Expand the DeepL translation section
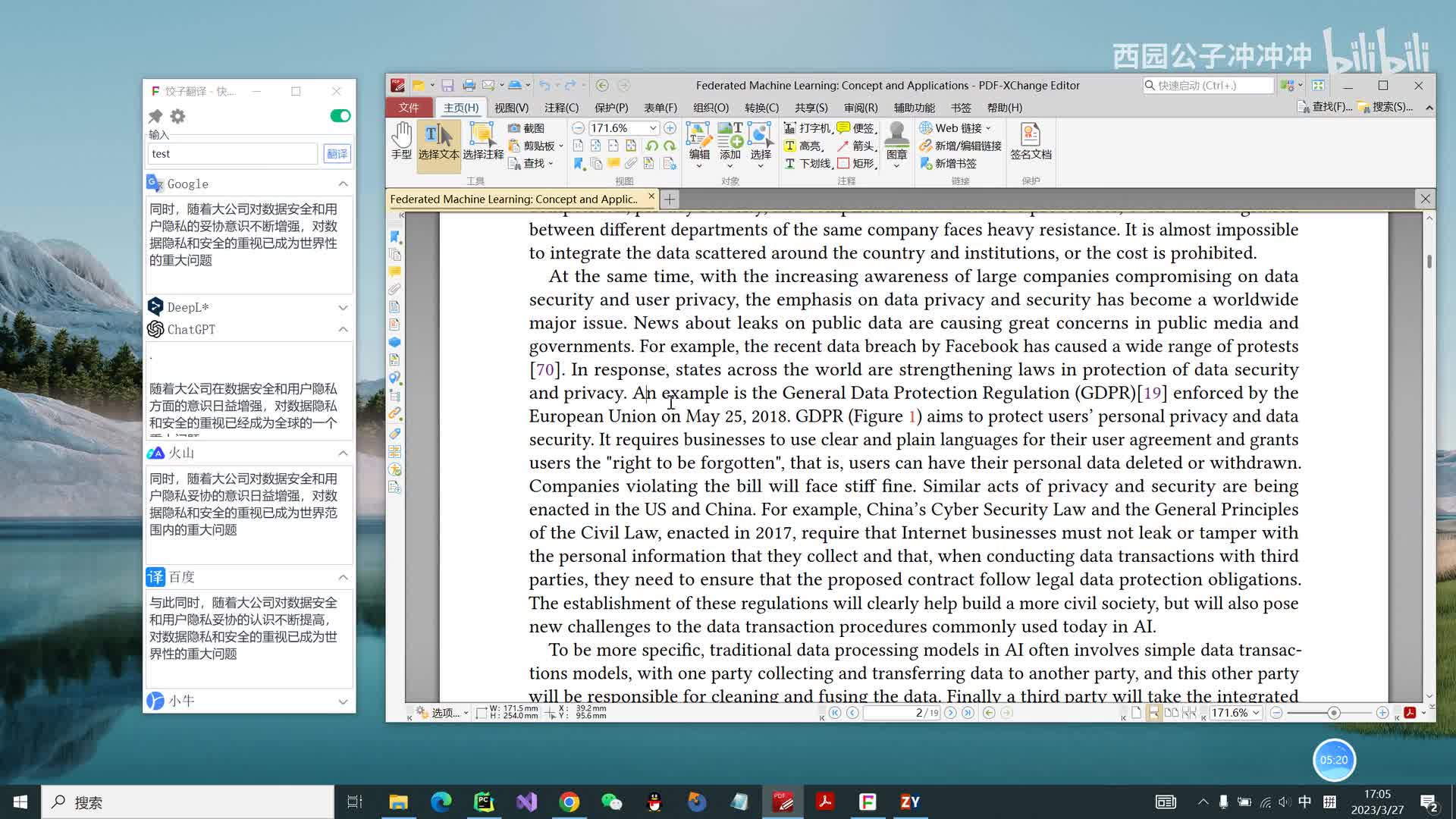1456x819 pixels. [x=343, y=307]
